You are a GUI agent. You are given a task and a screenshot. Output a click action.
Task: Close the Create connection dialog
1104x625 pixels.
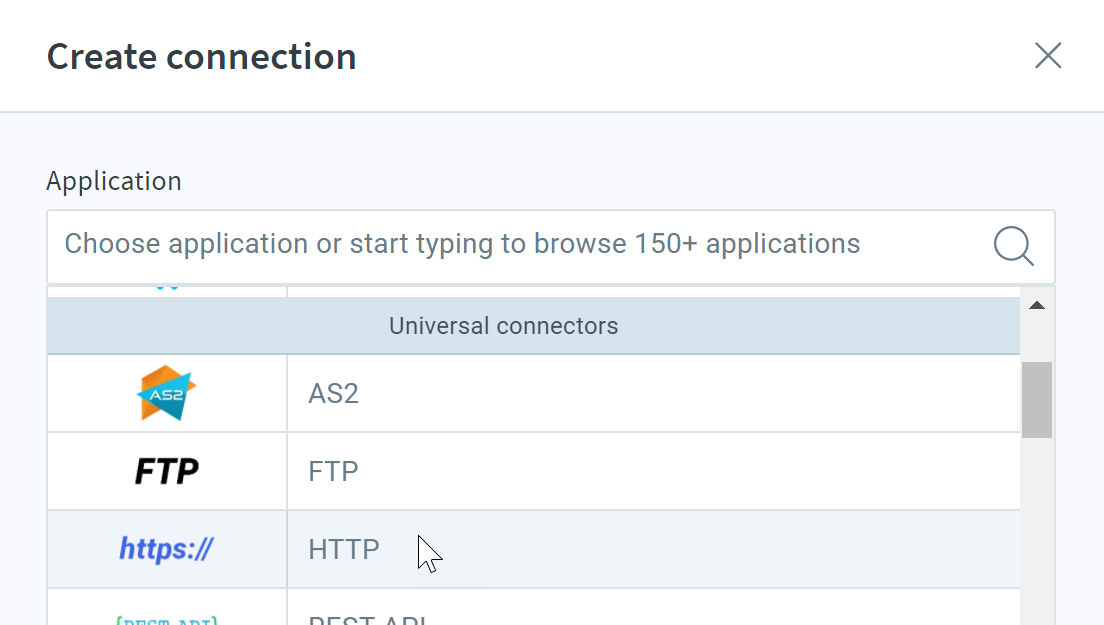coord(1048,56)
